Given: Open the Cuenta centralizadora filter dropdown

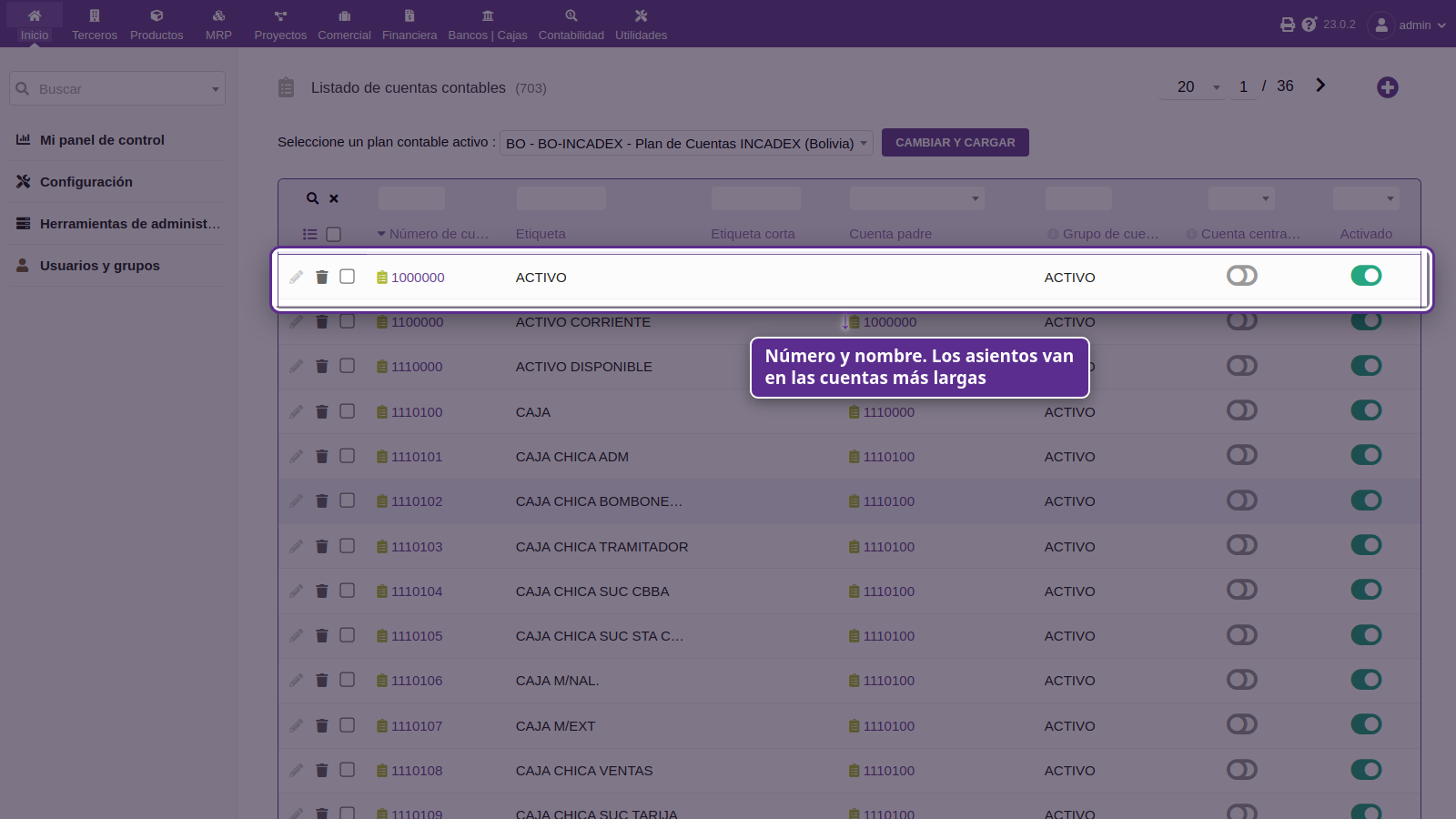Looking at the screenshot, I should (x=1241, y=198).
